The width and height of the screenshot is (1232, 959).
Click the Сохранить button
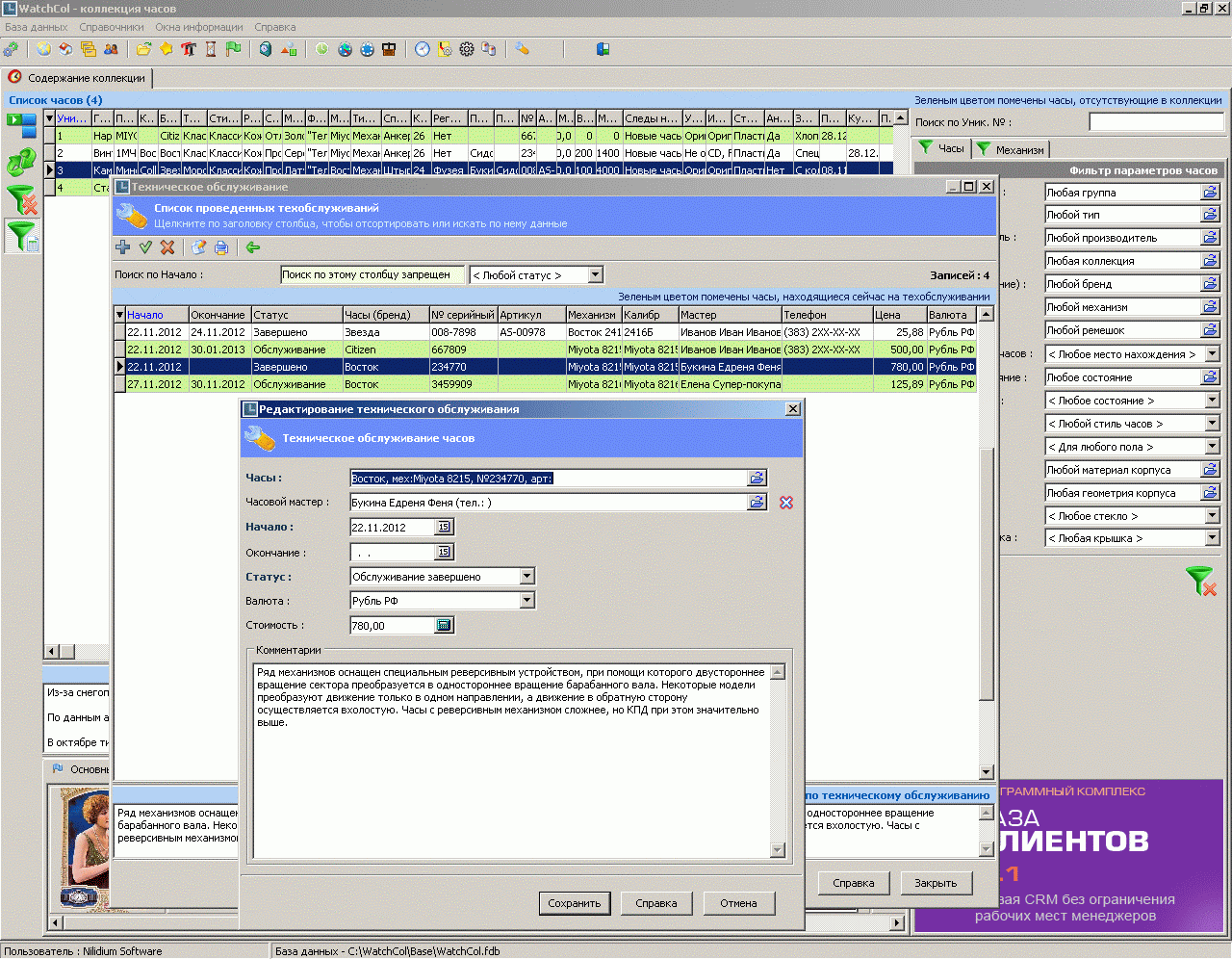[575, 903]
